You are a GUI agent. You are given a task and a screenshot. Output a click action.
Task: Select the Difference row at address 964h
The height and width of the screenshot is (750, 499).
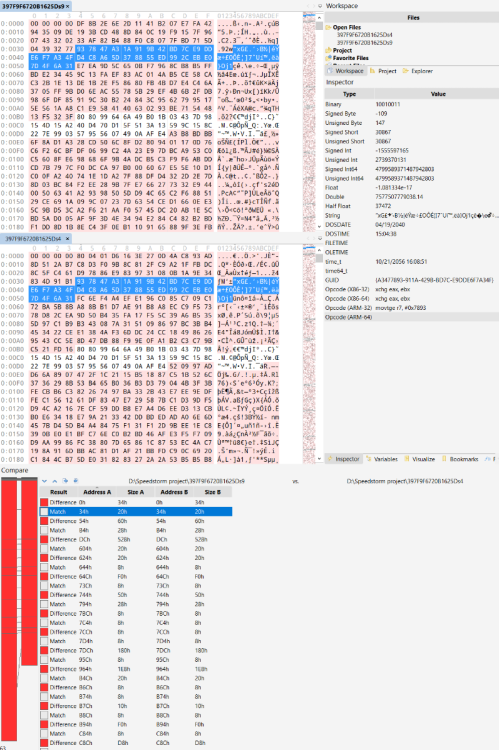coord(135,669)
